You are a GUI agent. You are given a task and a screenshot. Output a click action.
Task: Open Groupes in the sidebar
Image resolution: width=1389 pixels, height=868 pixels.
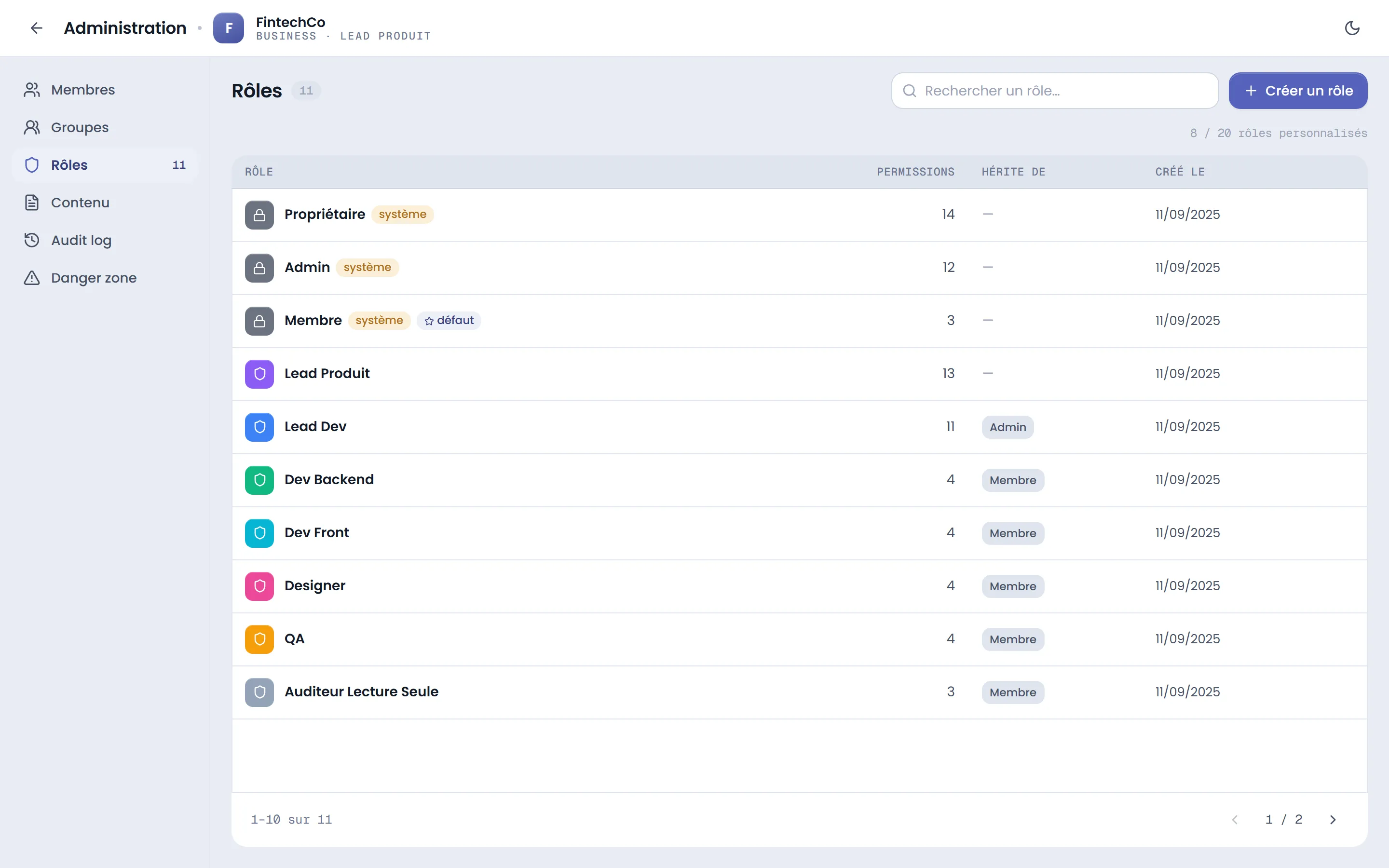click(105, 127)
